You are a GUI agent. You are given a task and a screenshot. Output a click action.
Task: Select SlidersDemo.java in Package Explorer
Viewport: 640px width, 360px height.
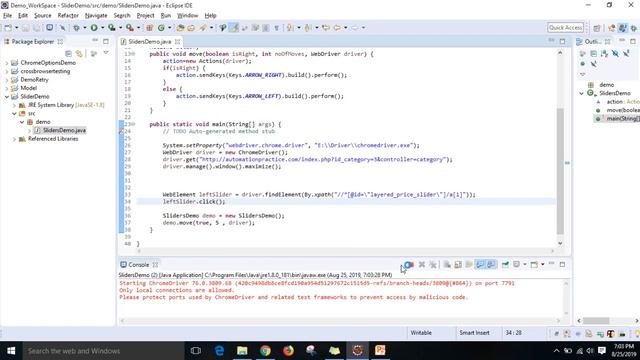coord(64,130)
